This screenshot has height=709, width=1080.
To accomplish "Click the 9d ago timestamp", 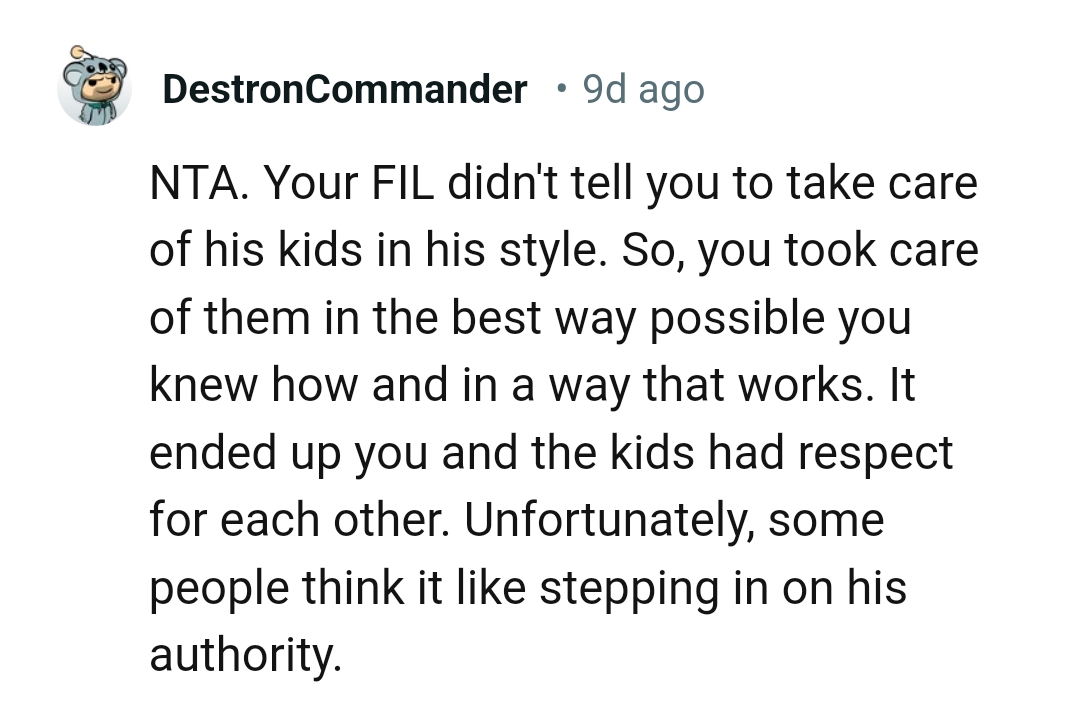I will [x=643, y=90].
